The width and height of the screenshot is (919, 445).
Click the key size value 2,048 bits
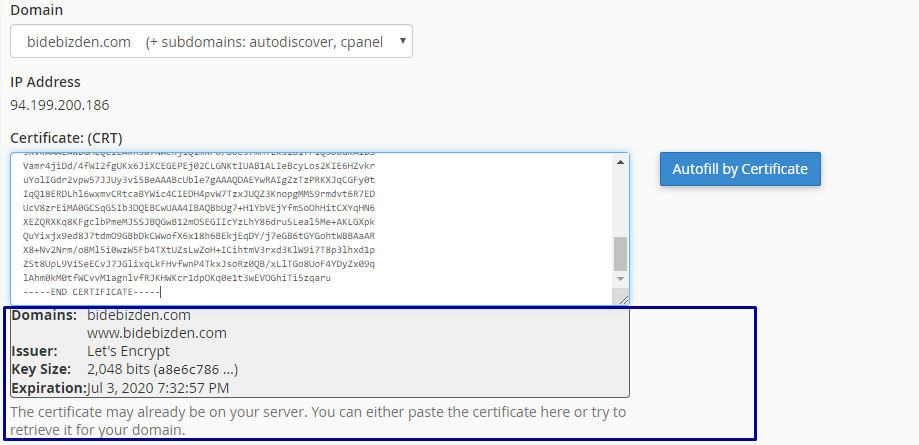point(162,370)
